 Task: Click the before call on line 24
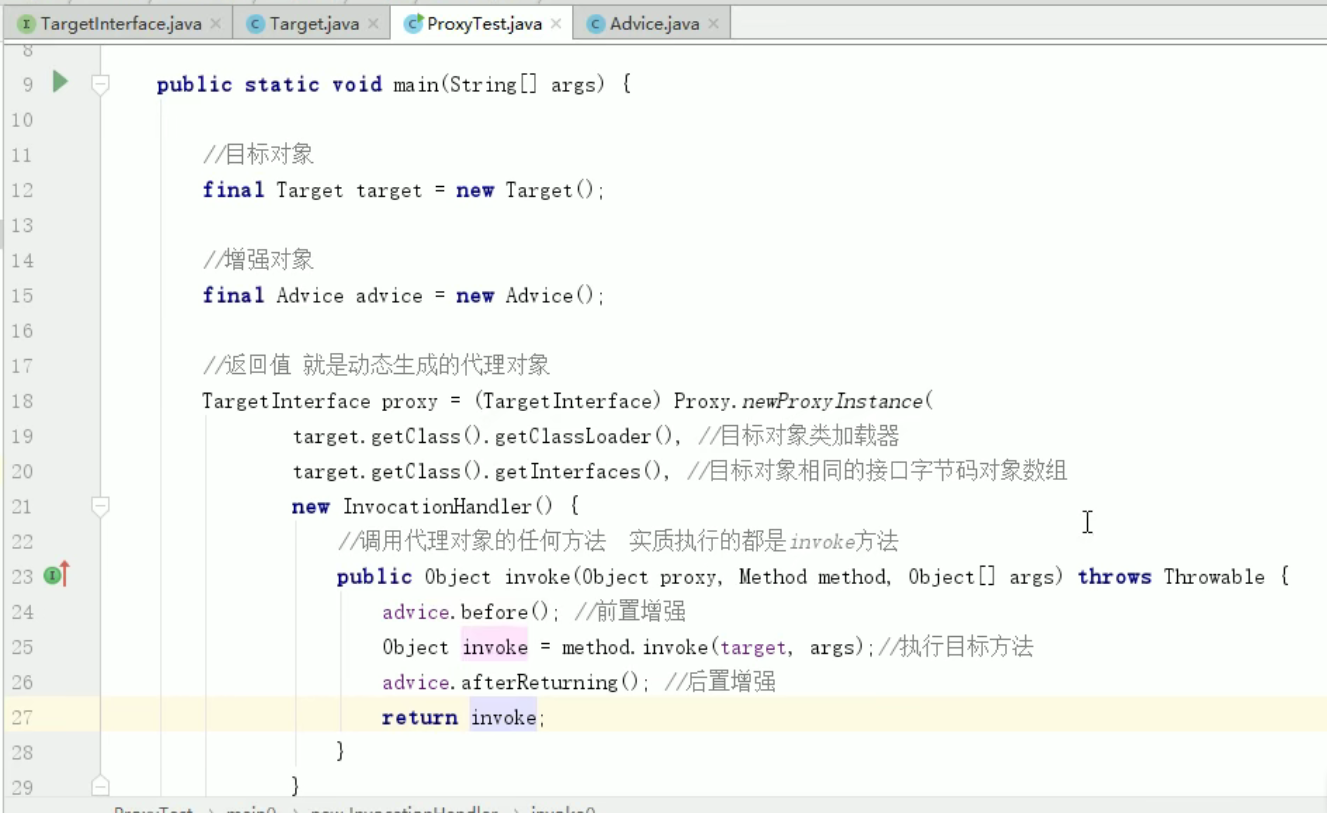point(494,612)
